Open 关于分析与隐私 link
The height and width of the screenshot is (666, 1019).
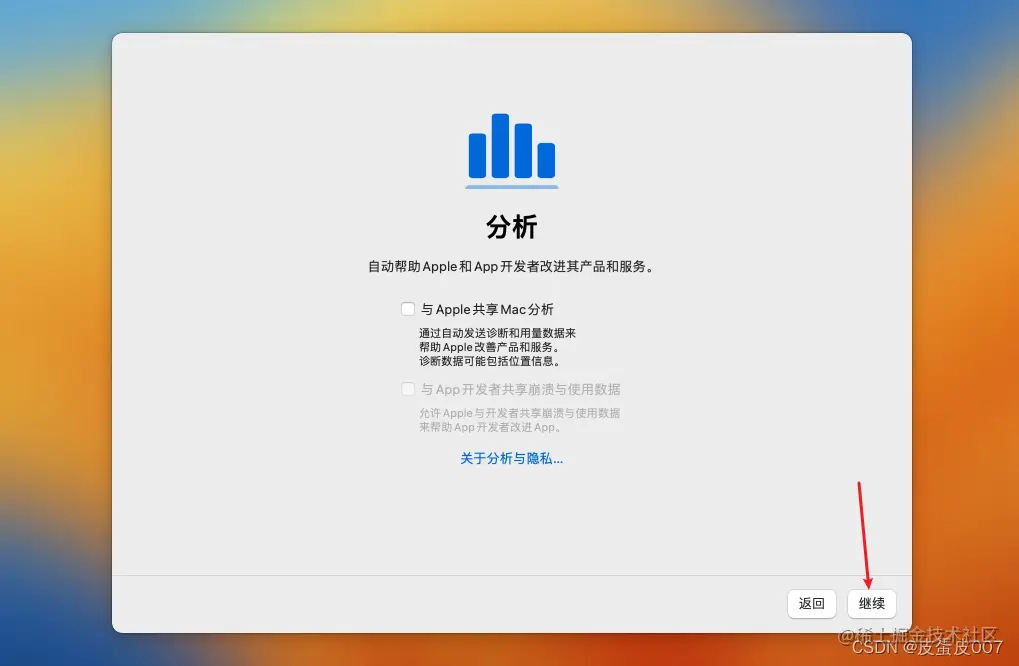511,459
